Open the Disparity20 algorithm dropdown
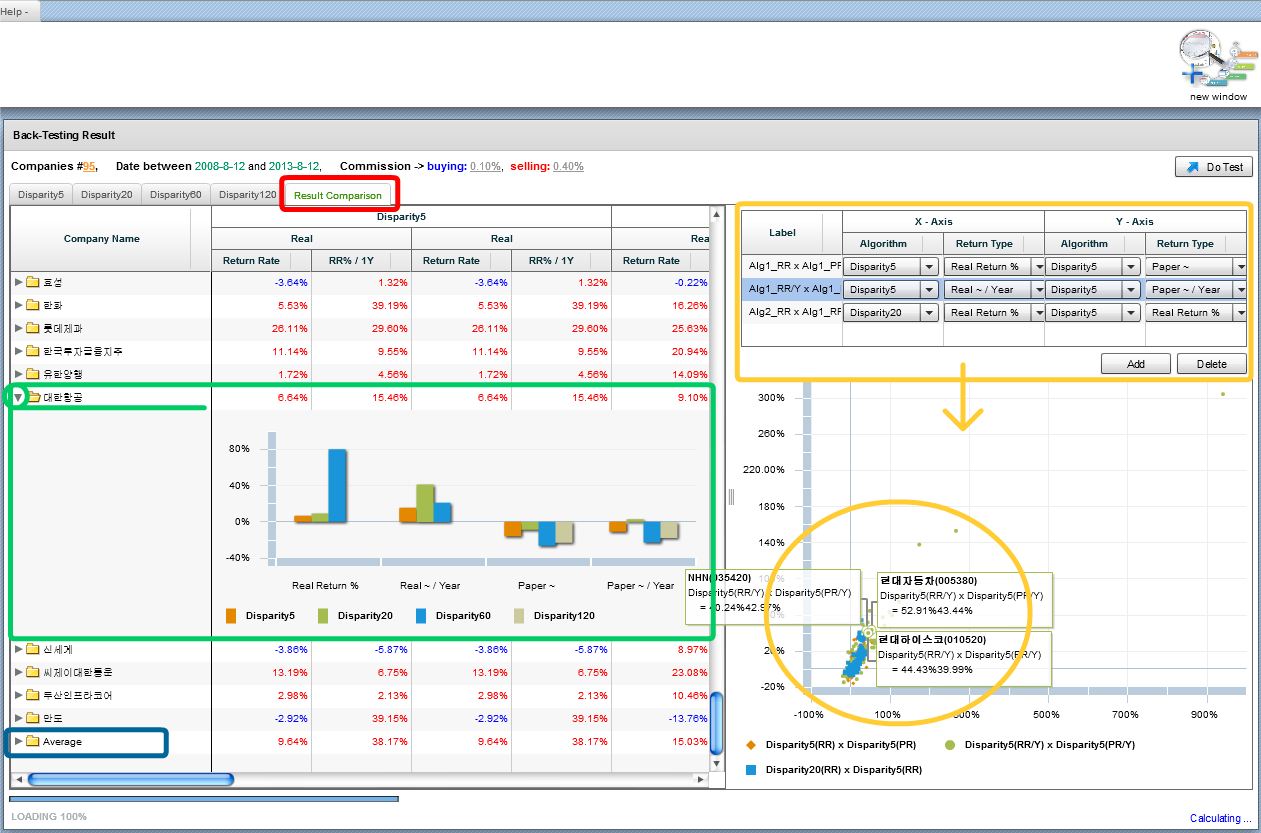Screen dimensions: 1261x833 pos(929,313)
